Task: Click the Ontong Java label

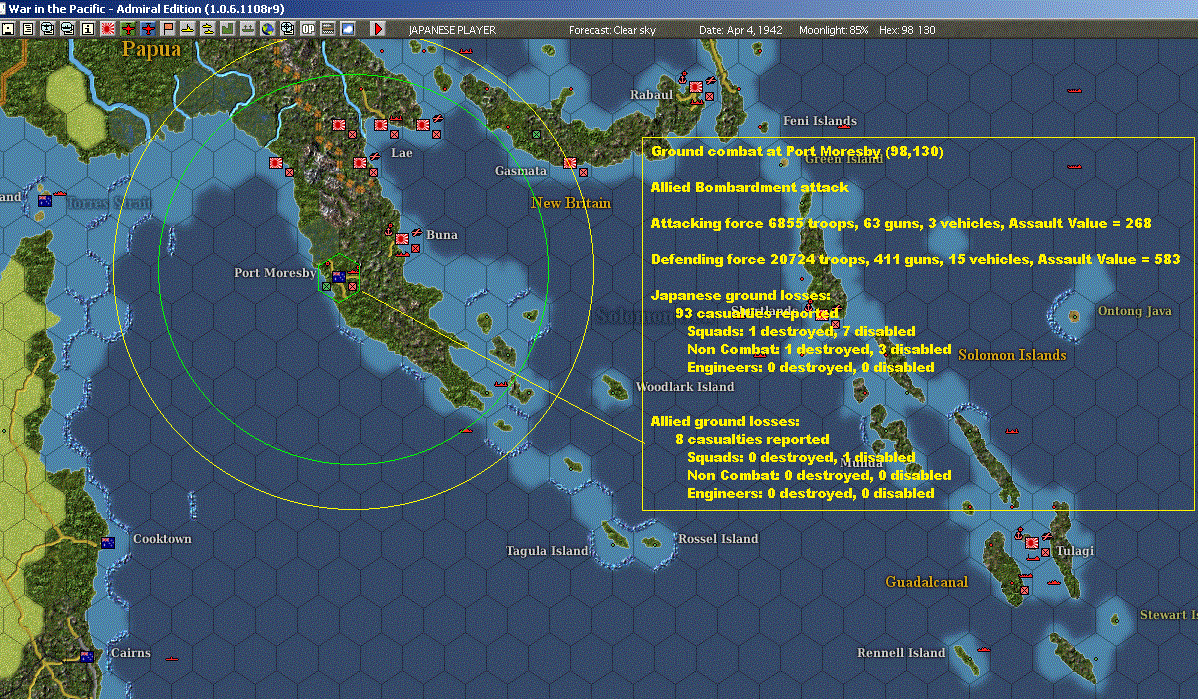Action: pos(1135,311)
